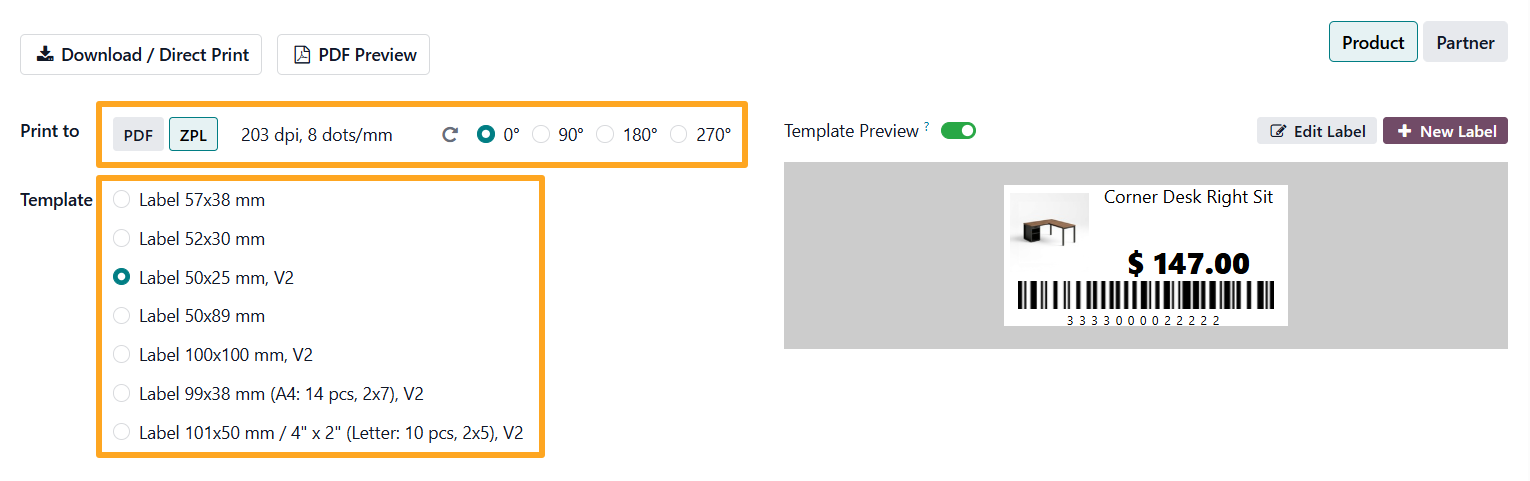Choose Label 52x30 mm template
The width and height of the screenshot is (1530, 481).
122,239
